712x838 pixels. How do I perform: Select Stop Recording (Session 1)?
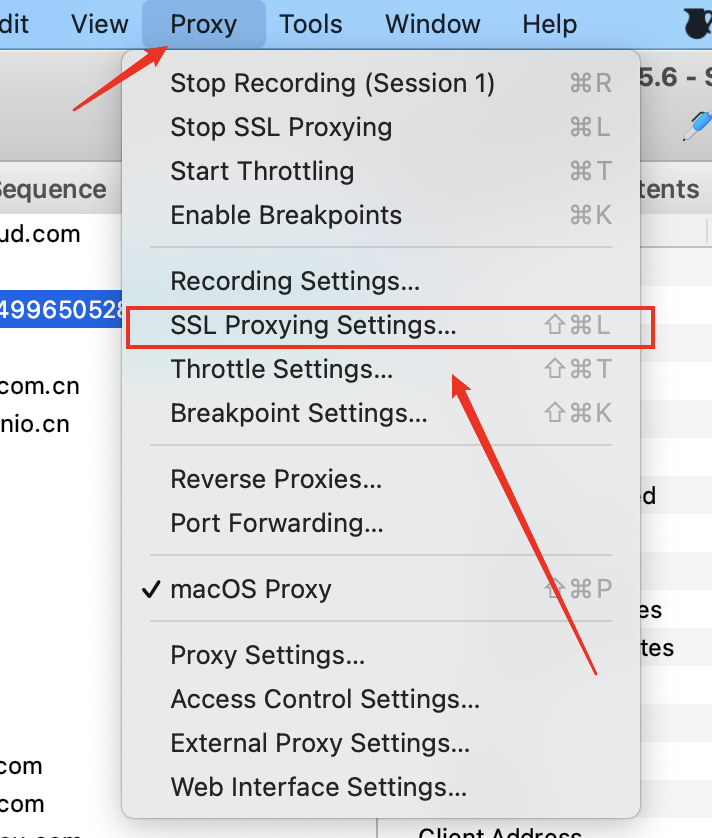click(x=332, y=83)
